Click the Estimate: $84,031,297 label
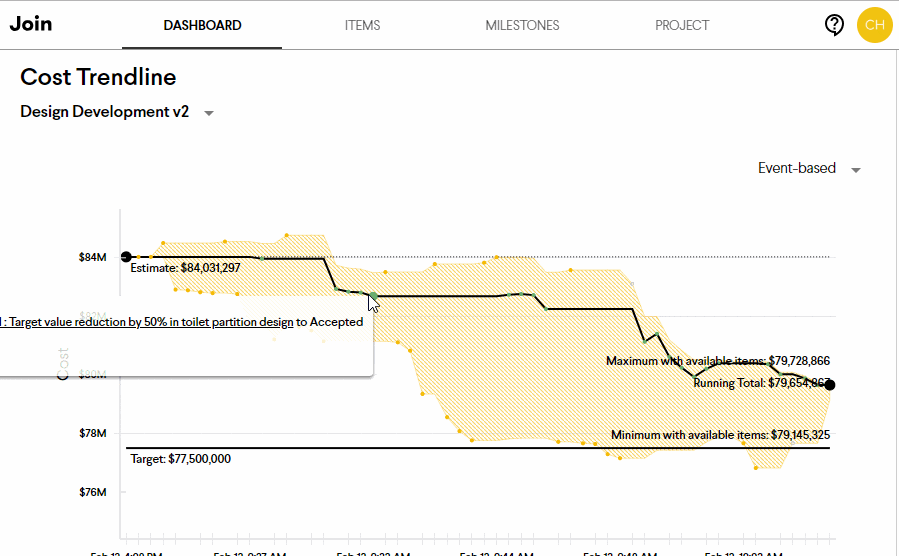899x556 pixels. pyautogui.click(x=186, y=268)
